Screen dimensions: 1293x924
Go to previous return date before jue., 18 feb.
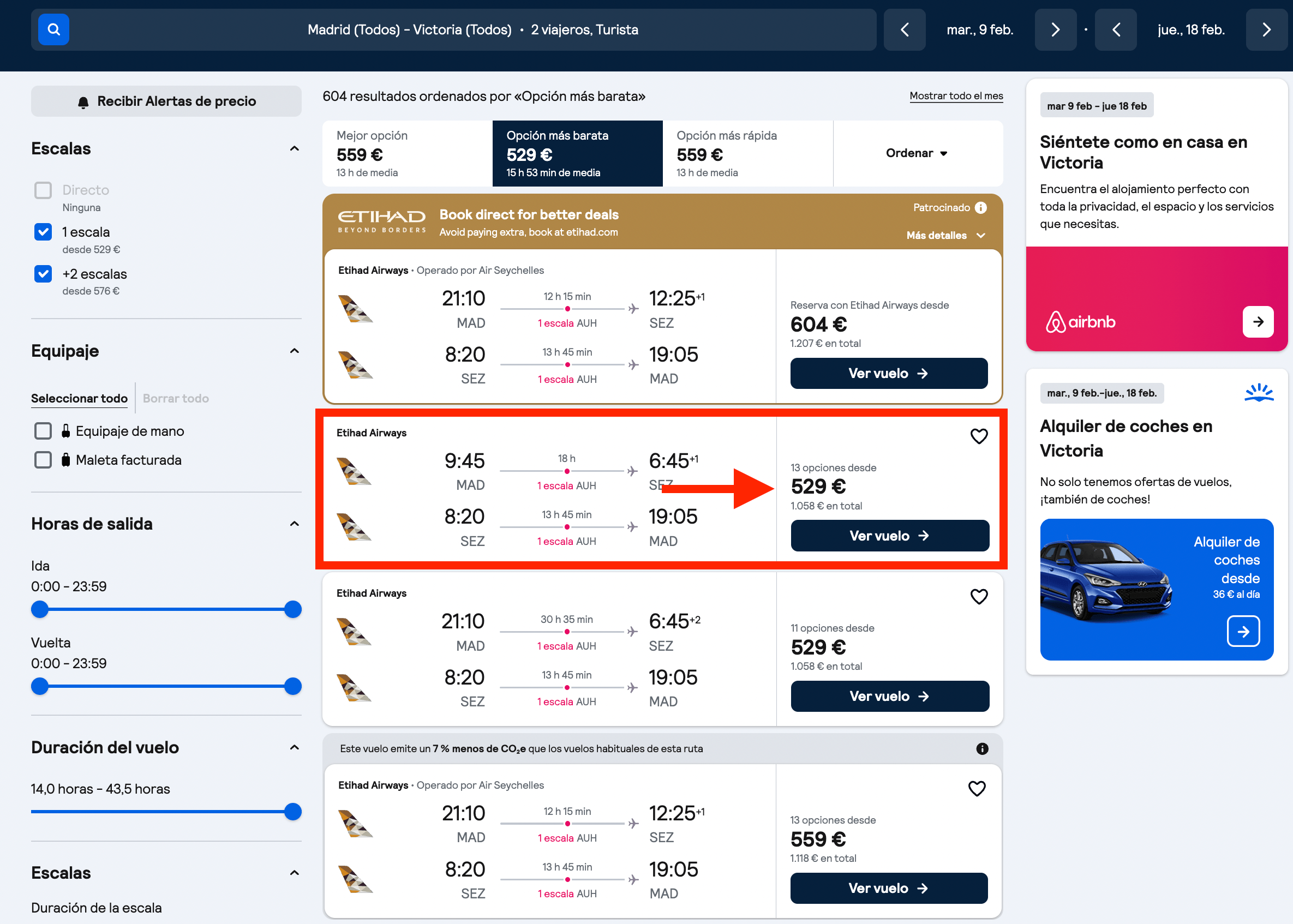[1116, 29]
